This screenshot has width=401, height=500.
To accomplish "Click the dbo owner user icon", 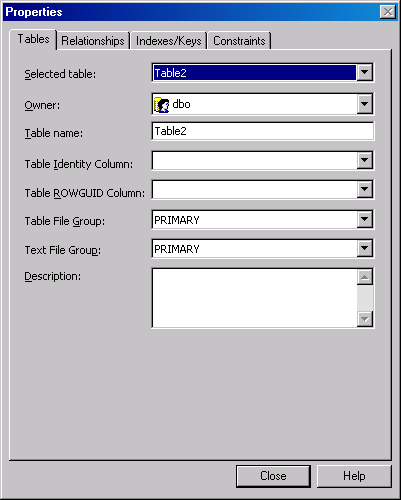I will point(162,105).
